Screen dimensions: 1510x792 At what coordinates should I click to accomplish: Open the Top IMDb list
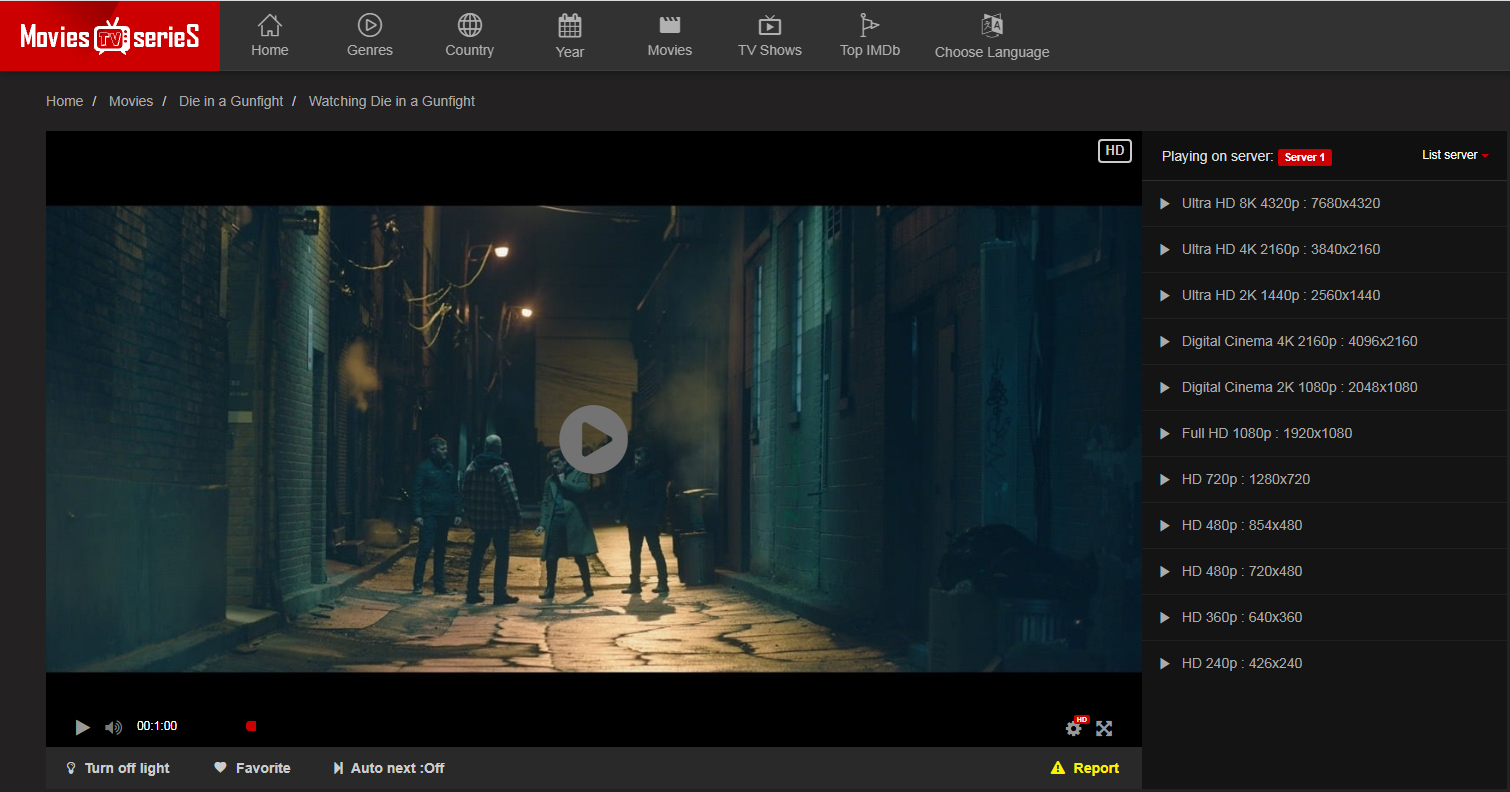point(870,36)
